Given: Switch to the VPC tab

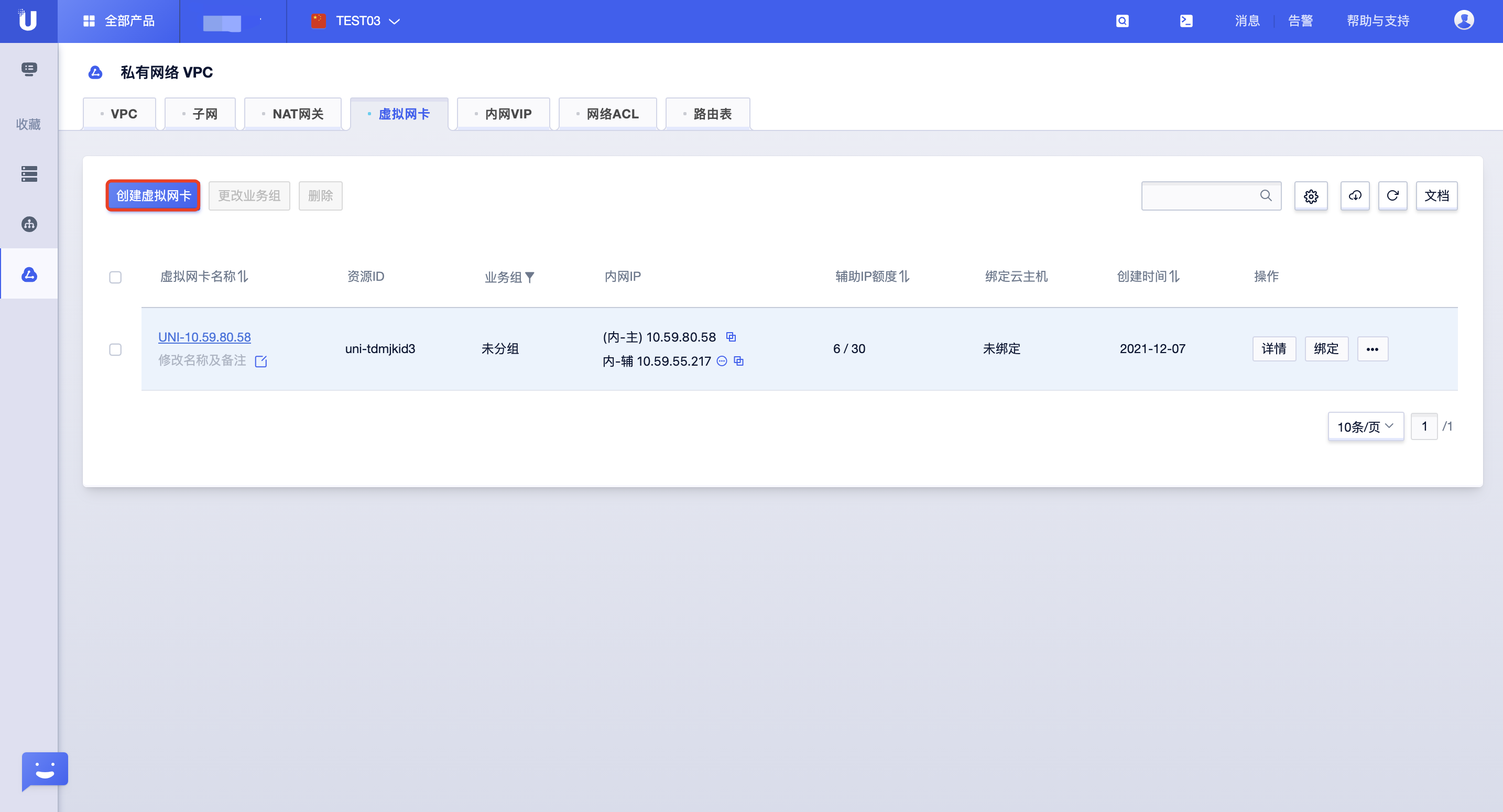Looking at the screenshot, I should [119, 114].
